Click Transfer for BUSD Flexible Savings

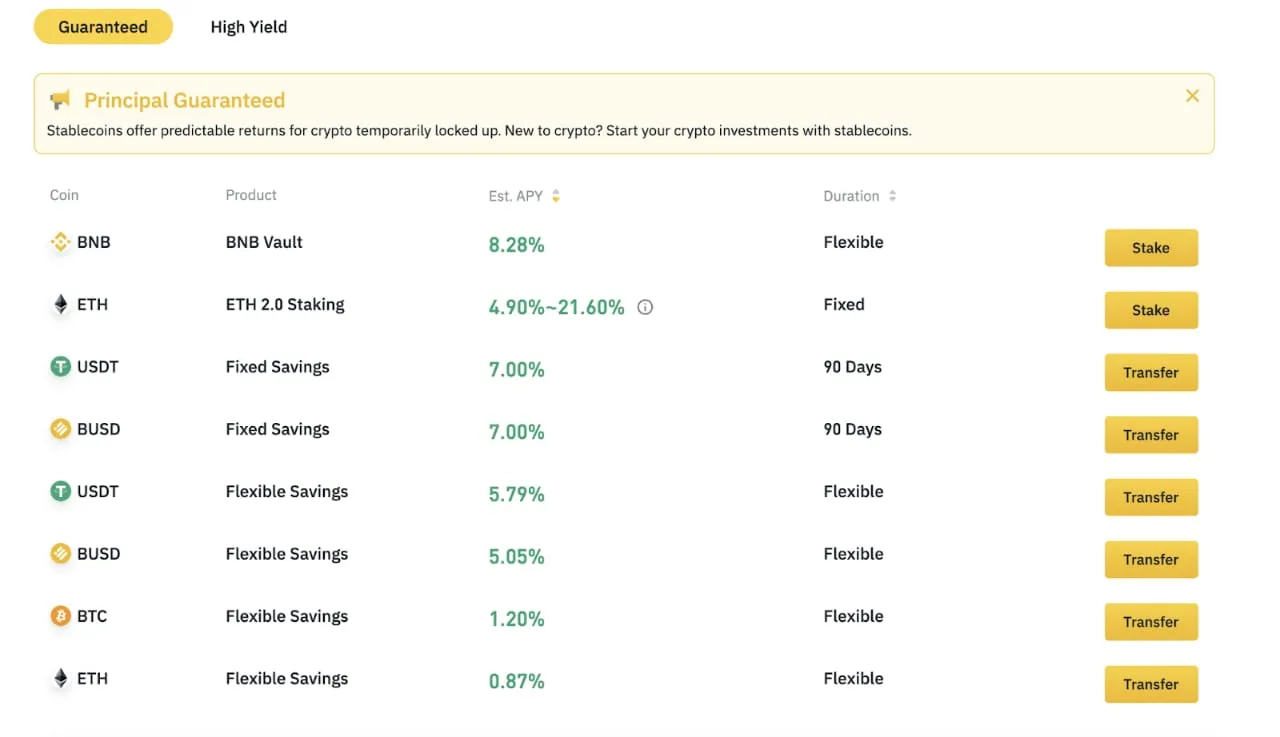(1150, 559)
